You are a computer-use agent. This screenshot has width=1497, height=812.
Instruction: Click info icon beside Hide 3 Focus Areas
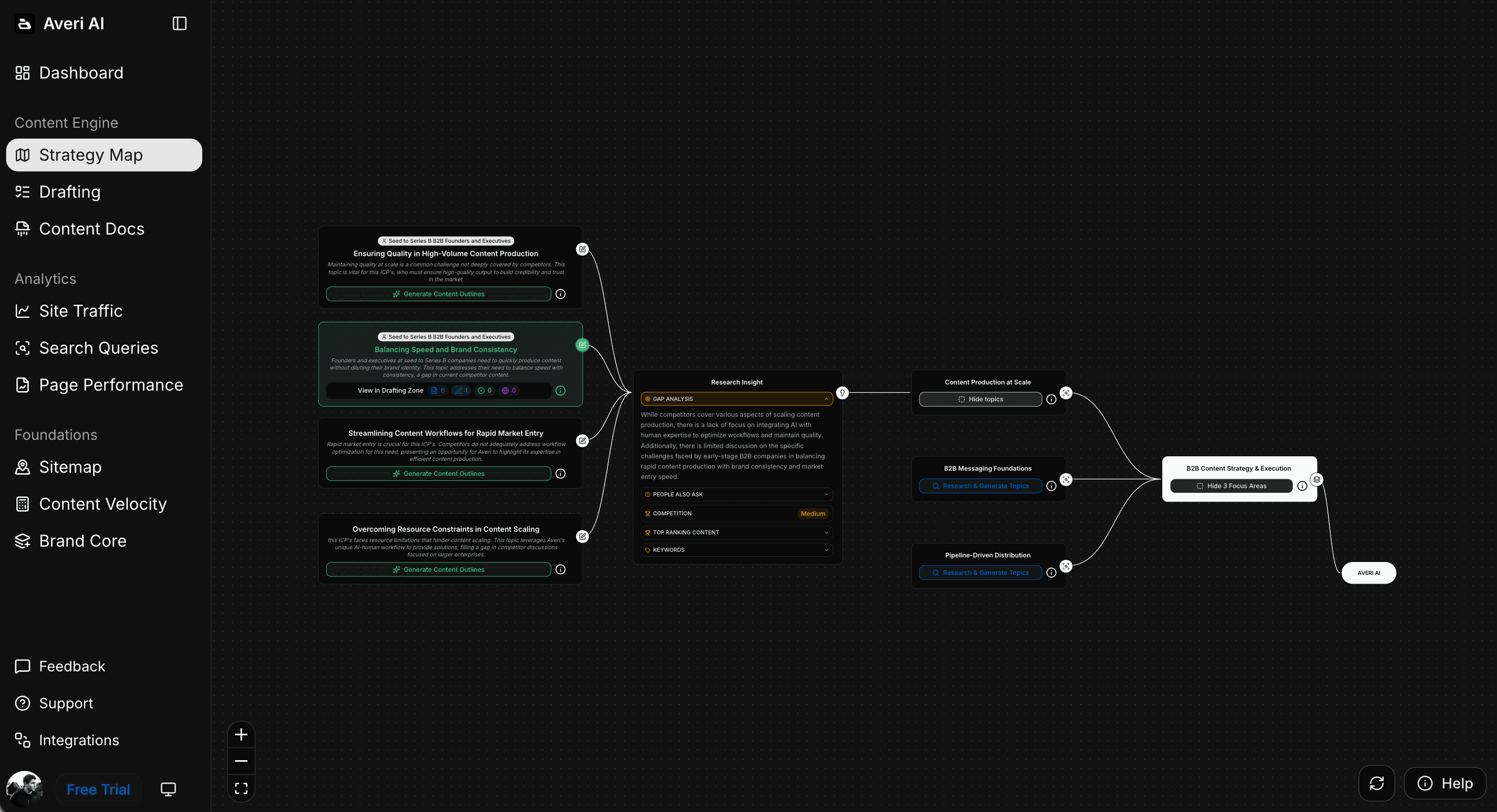pos(1302,486)
